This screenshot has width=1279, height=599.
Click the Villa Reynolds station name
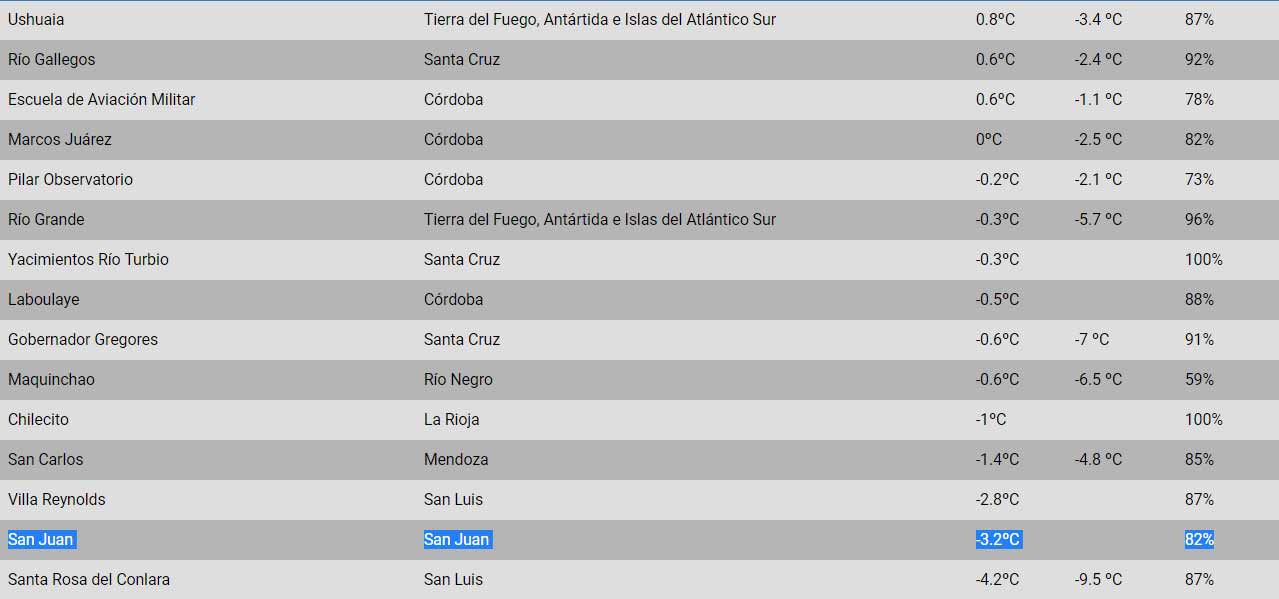(56, 500)
